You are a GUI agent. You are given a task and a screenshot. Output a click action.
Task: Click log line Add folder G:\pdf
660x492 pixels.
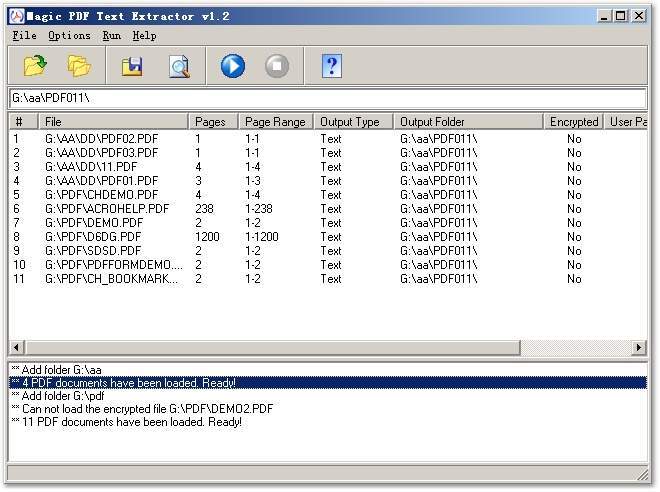click(58, 396)
